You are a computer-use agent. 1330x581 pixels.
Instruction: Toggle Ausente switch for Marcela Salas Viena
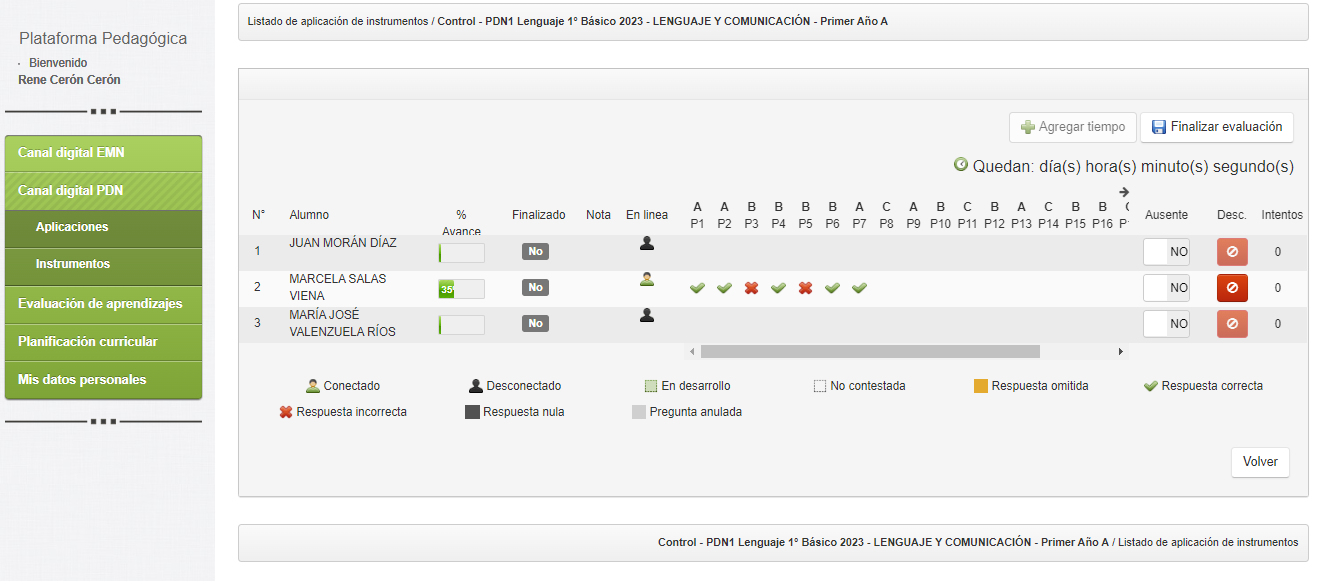[1166, 288]
